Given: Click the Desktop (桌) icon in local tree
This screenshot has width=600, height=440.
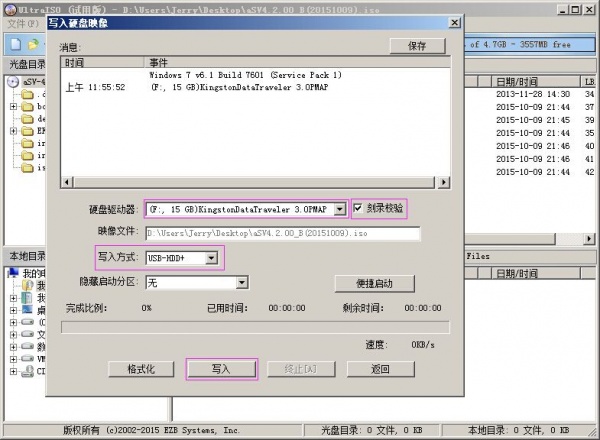Looking at the screenshot, I should pos(27,309).
